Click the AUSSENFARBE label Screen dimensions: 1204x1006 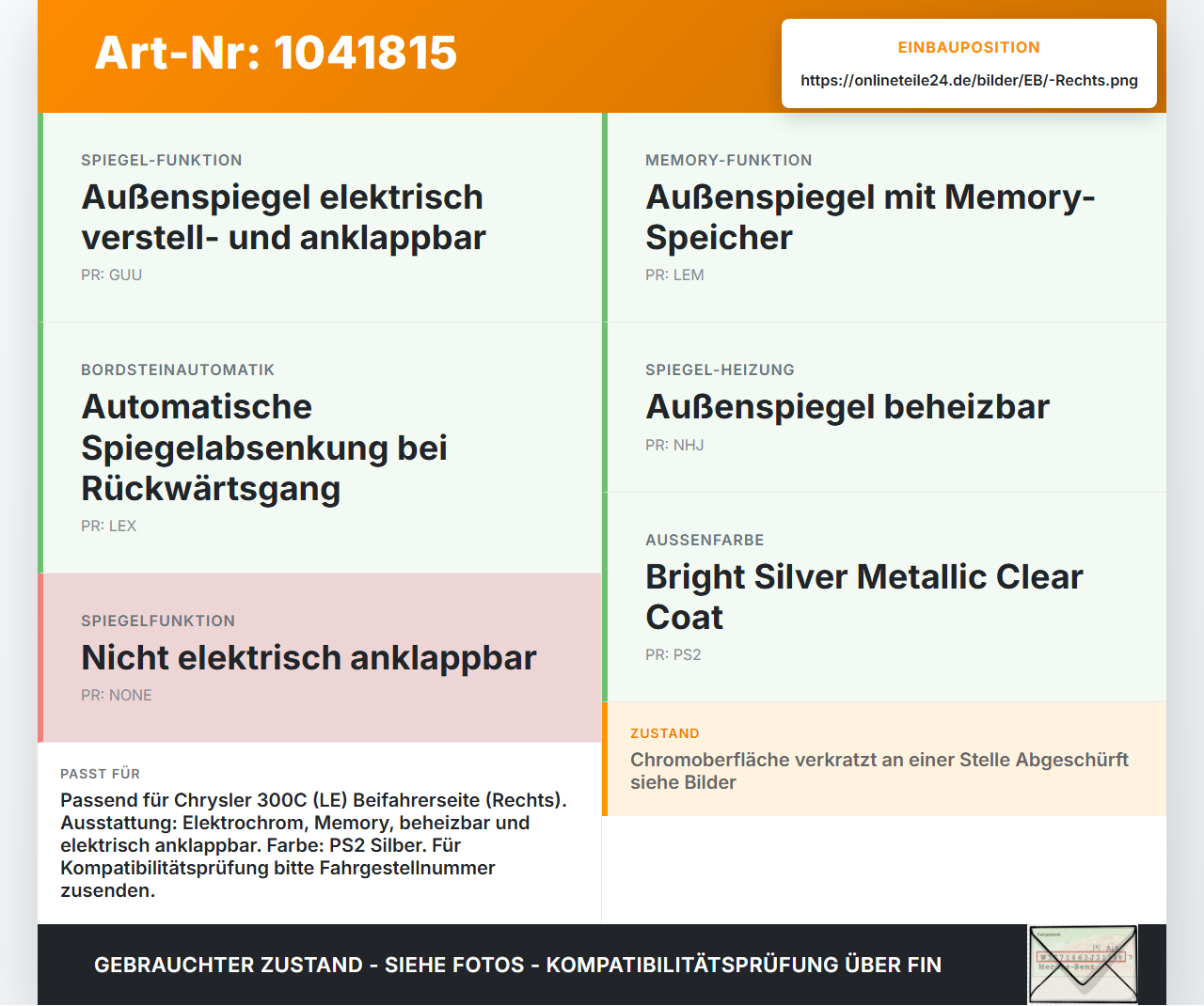tap(705, 540)
